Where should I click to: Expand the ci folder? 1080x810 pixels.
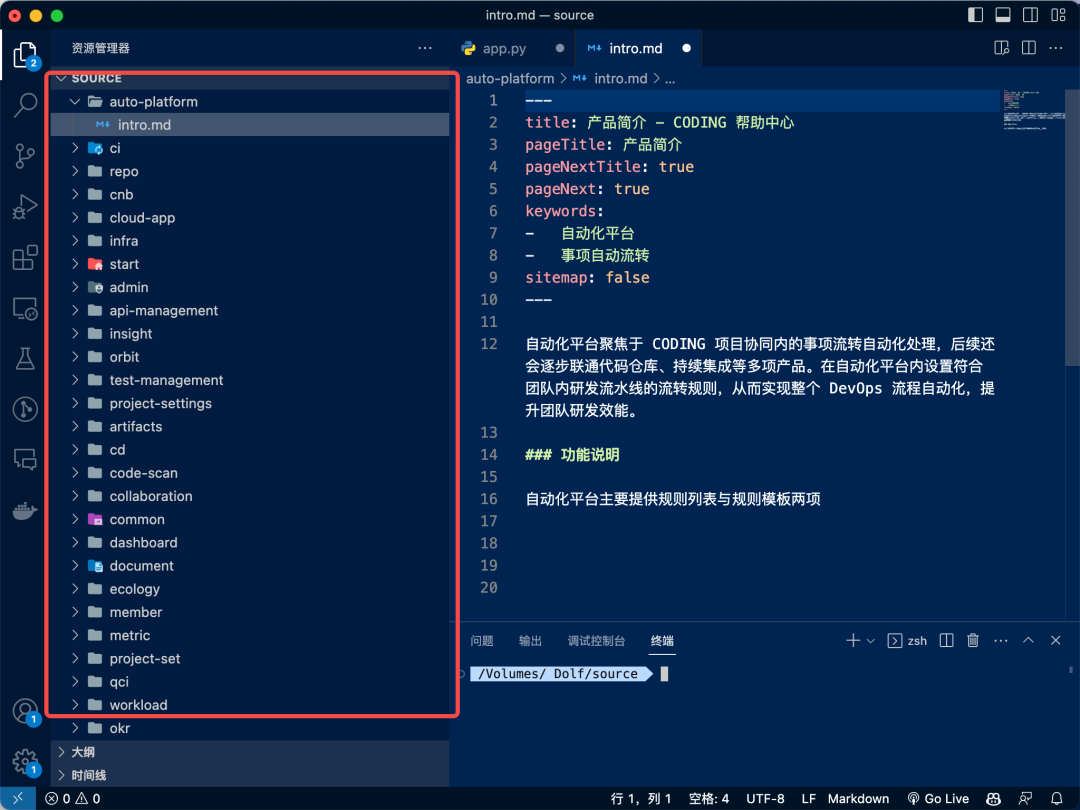coord(75,148)
